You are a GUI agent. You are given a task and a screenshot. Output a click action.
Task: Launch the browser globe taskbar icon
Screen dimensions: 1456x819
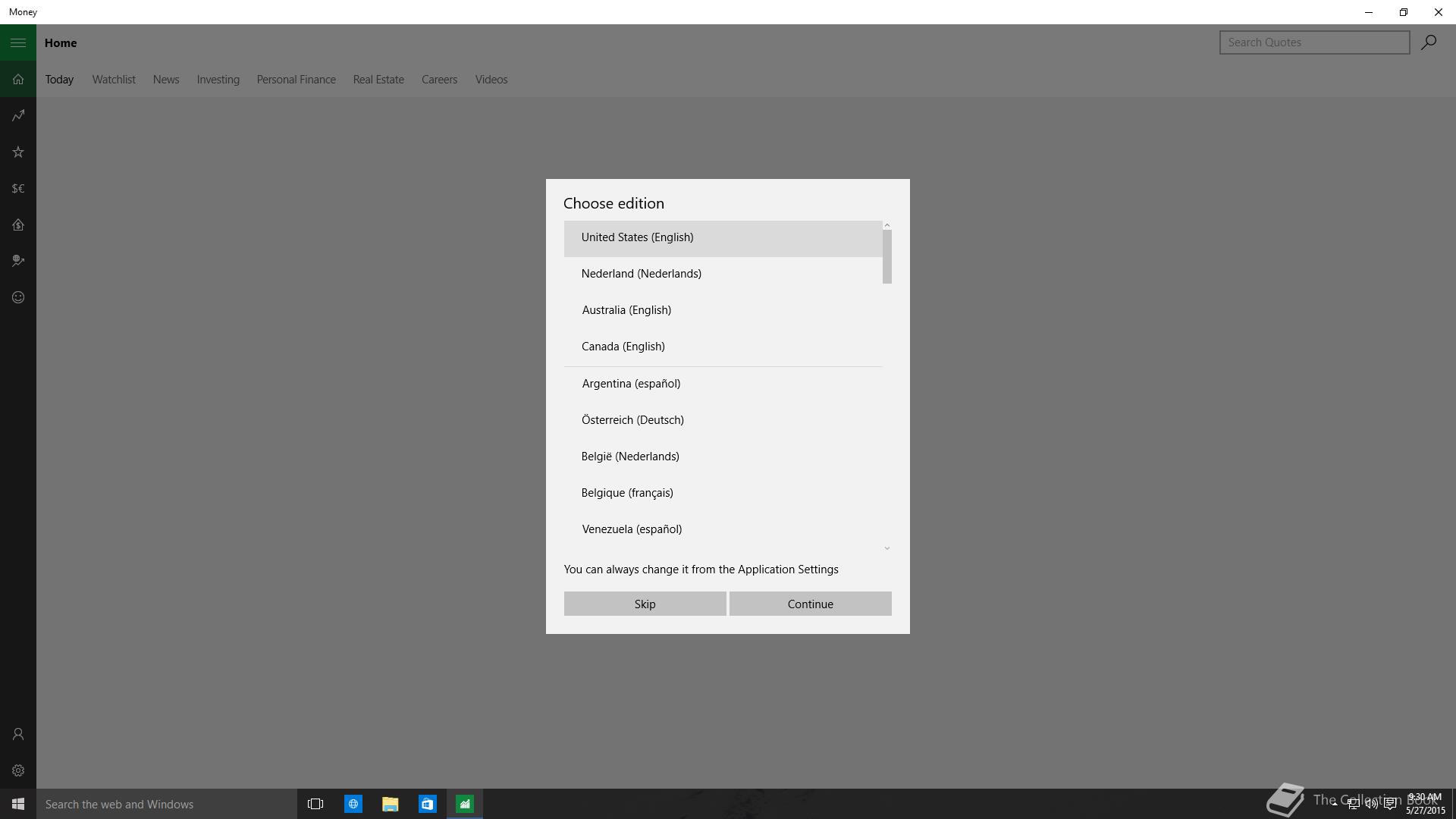(353, 804)
